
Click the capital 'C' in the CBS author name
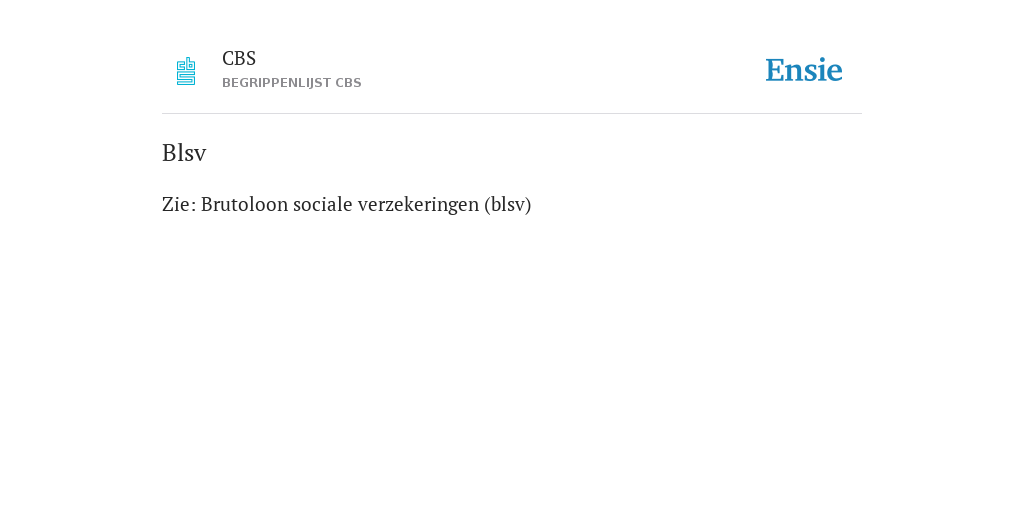[228, 59]
